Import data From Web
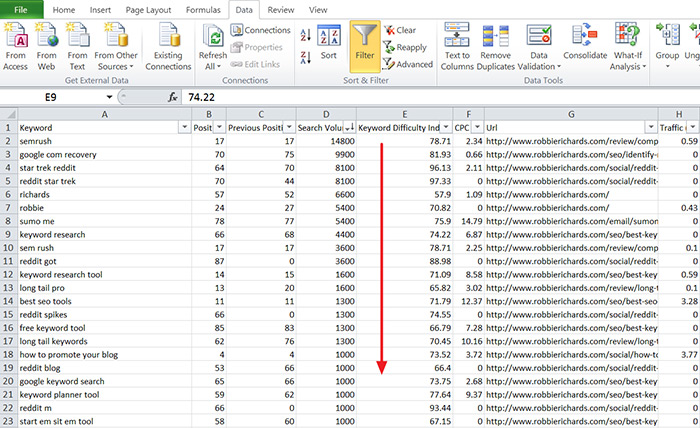 coord(46,47)
